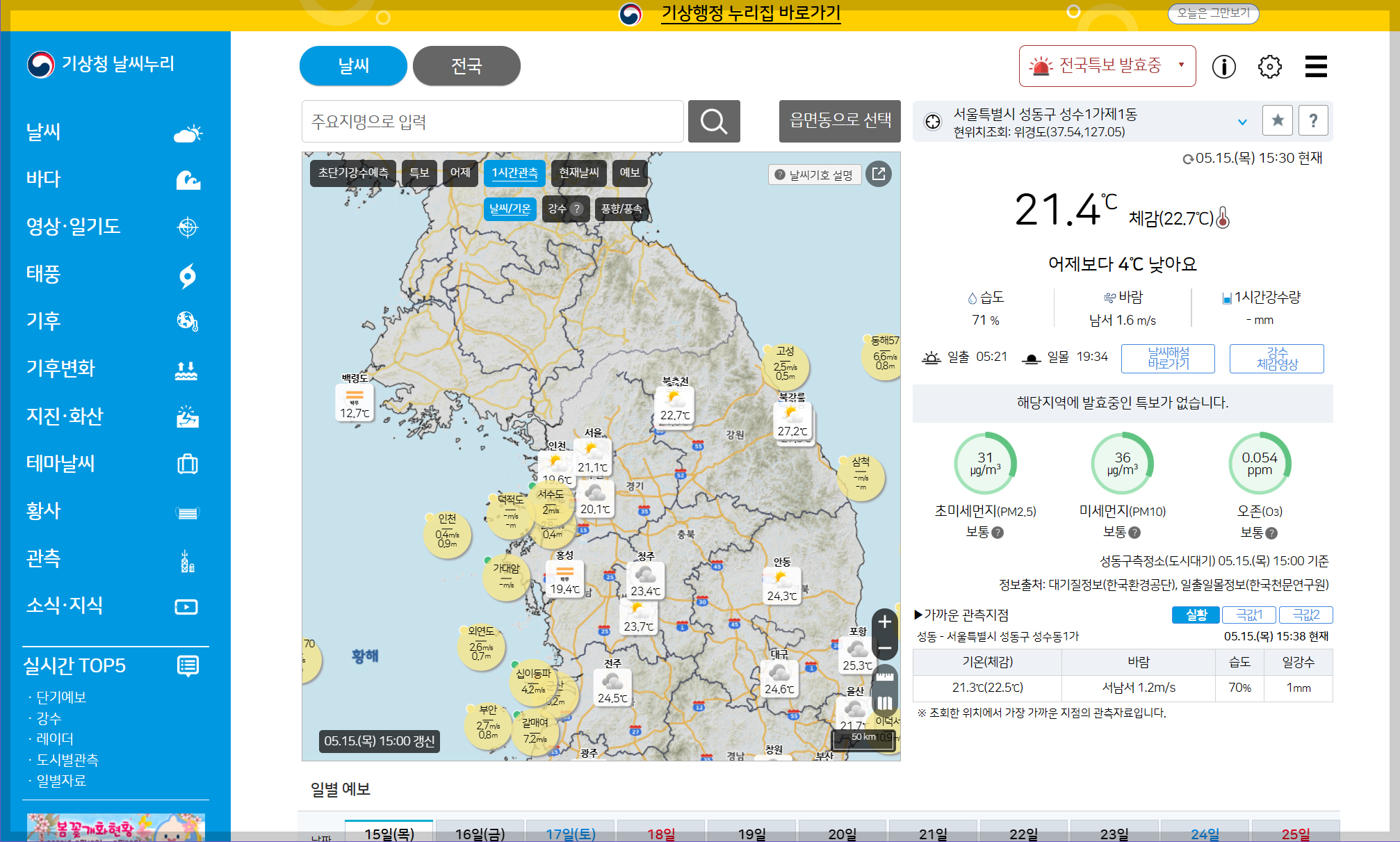Toggle the 강수 layer on the map
1400x842 pixels.
(x=560, y=209)
